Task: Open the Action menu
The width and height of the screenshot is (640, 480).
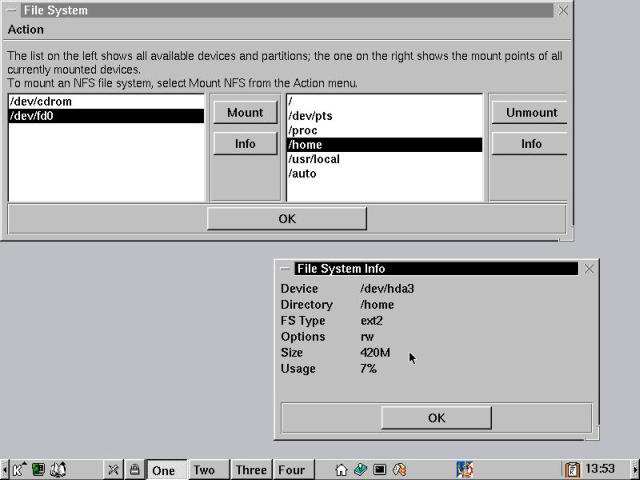Action: (26, 30)
